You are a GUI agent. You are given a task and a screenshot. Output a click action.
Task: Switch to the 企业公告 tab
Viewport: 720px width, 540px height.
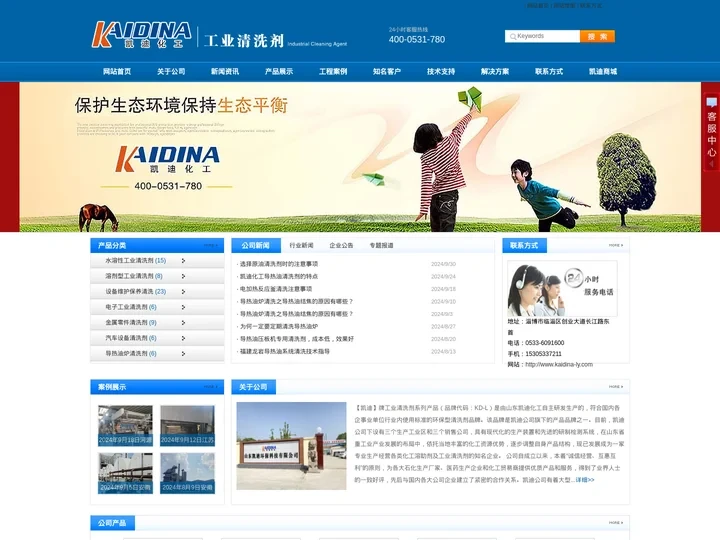click(x=341, y=246)
